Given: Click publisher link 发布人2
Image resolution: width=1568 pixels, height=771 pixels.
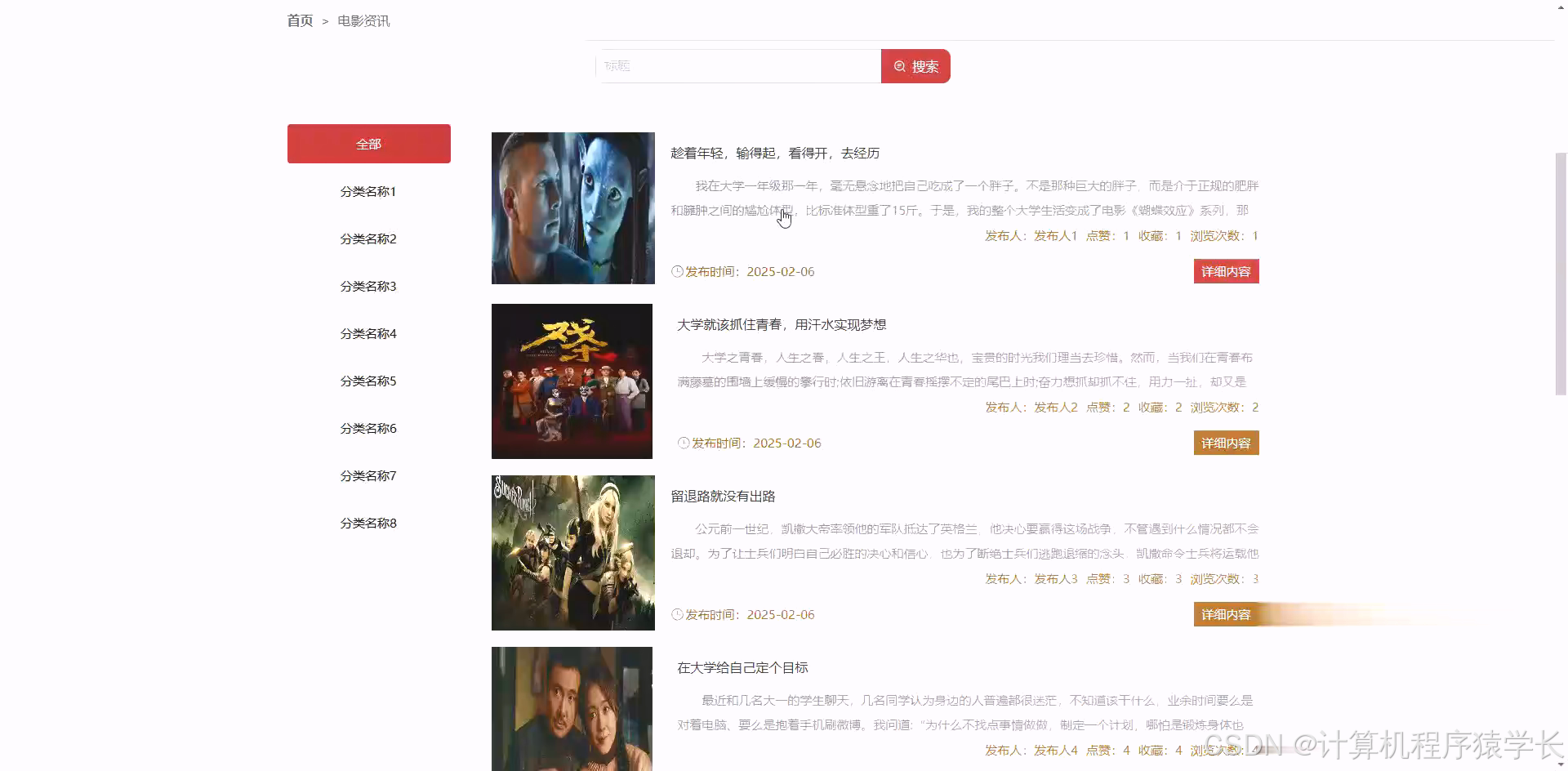Looking at the screenshot, I should [x=1056, y=407].
